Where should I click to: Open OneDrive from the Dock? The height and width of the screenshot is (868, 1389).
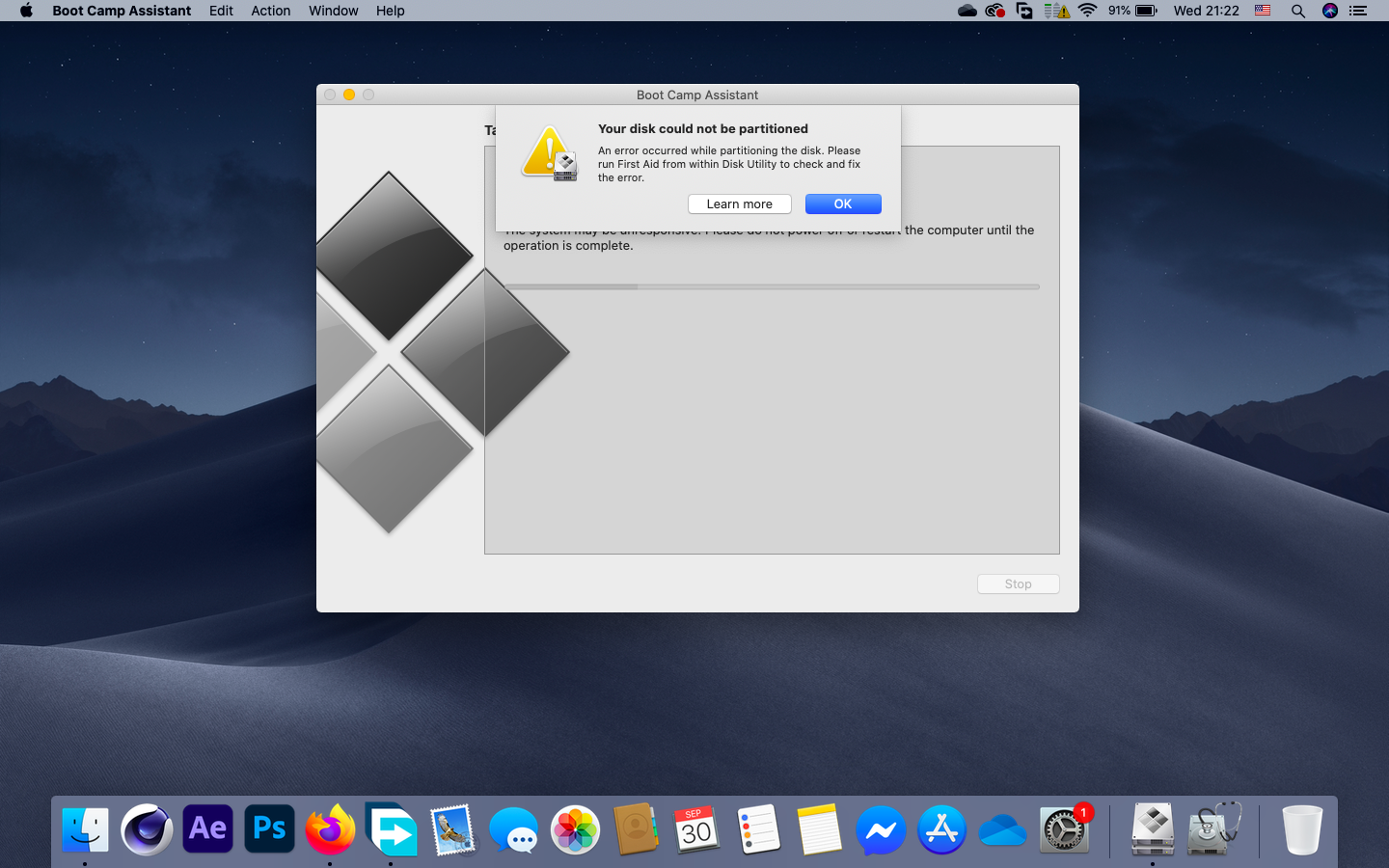(x=1002, y=829)
